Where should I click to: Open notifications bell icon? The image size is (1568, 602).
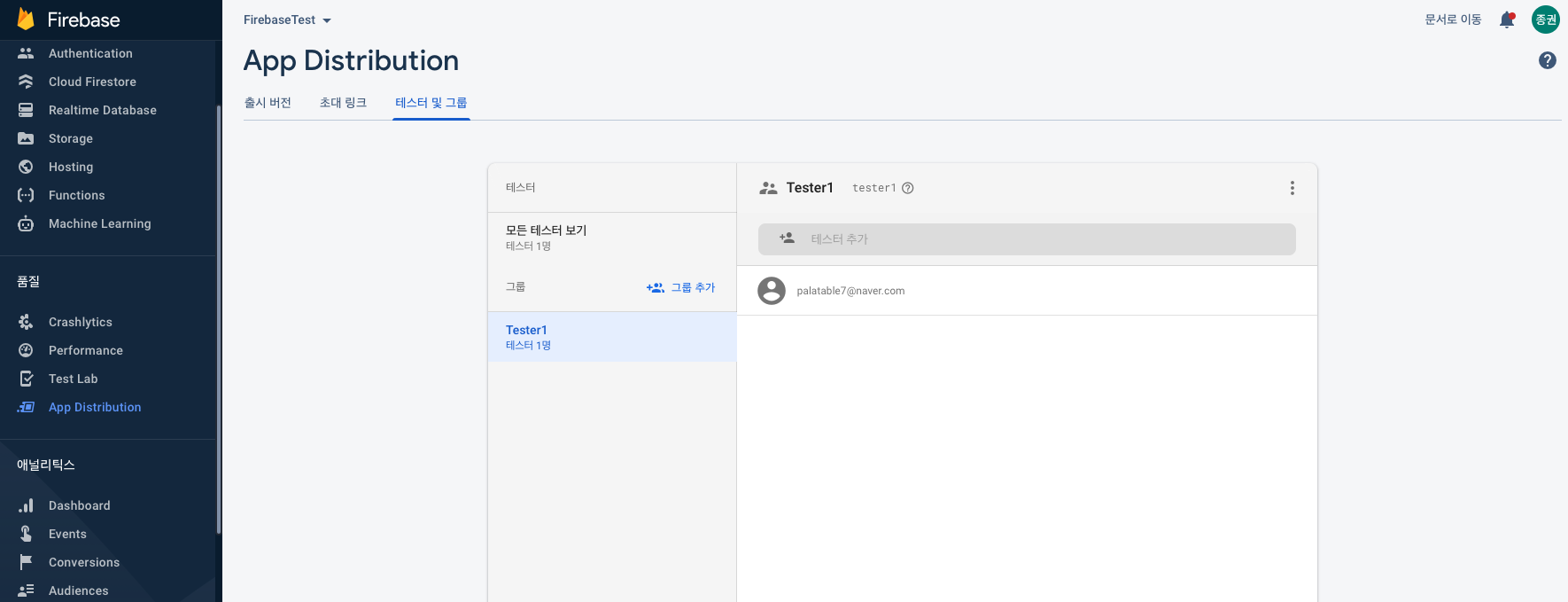1507,20
